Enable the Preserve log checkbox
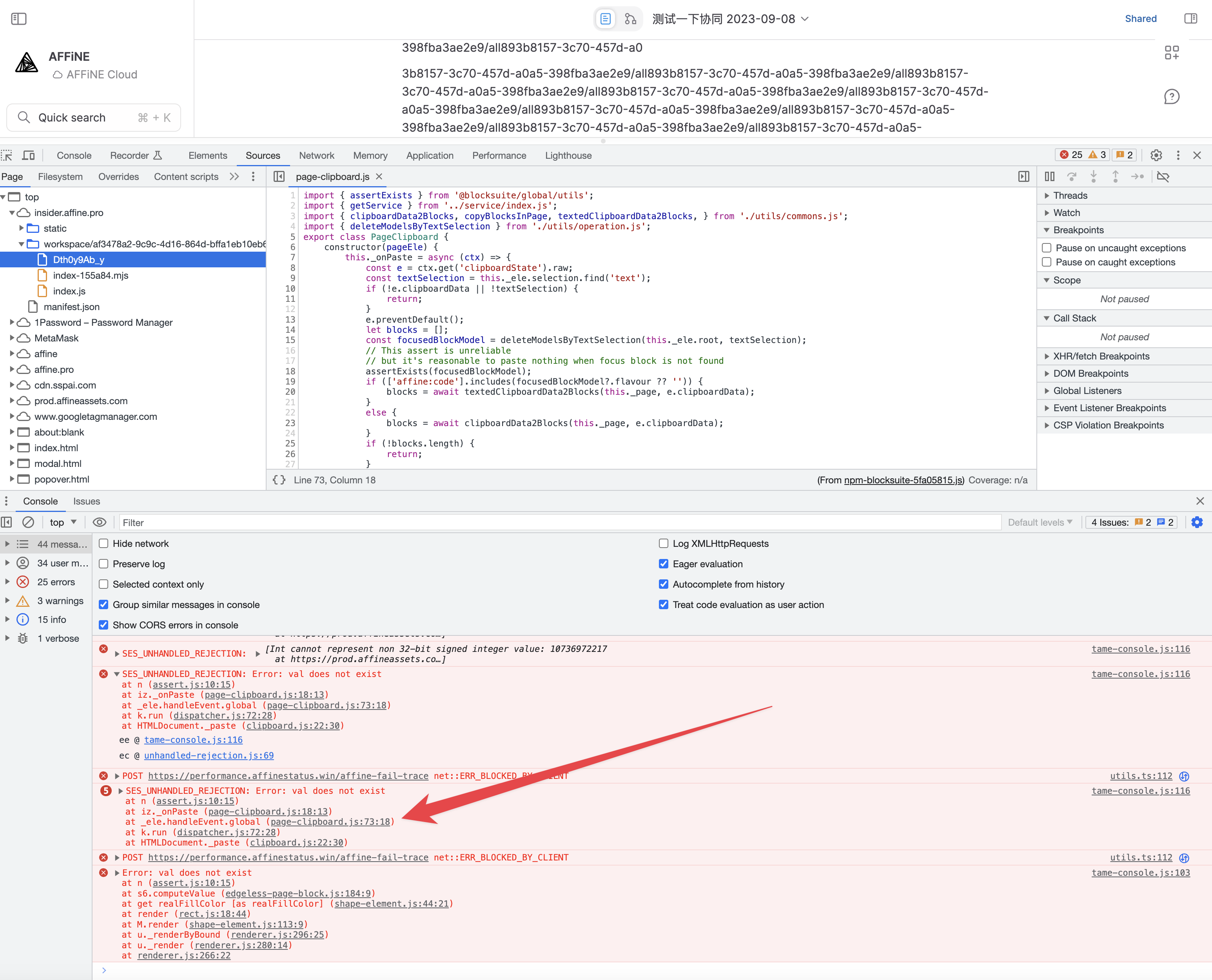1212x980 pixels. point(104,563)
